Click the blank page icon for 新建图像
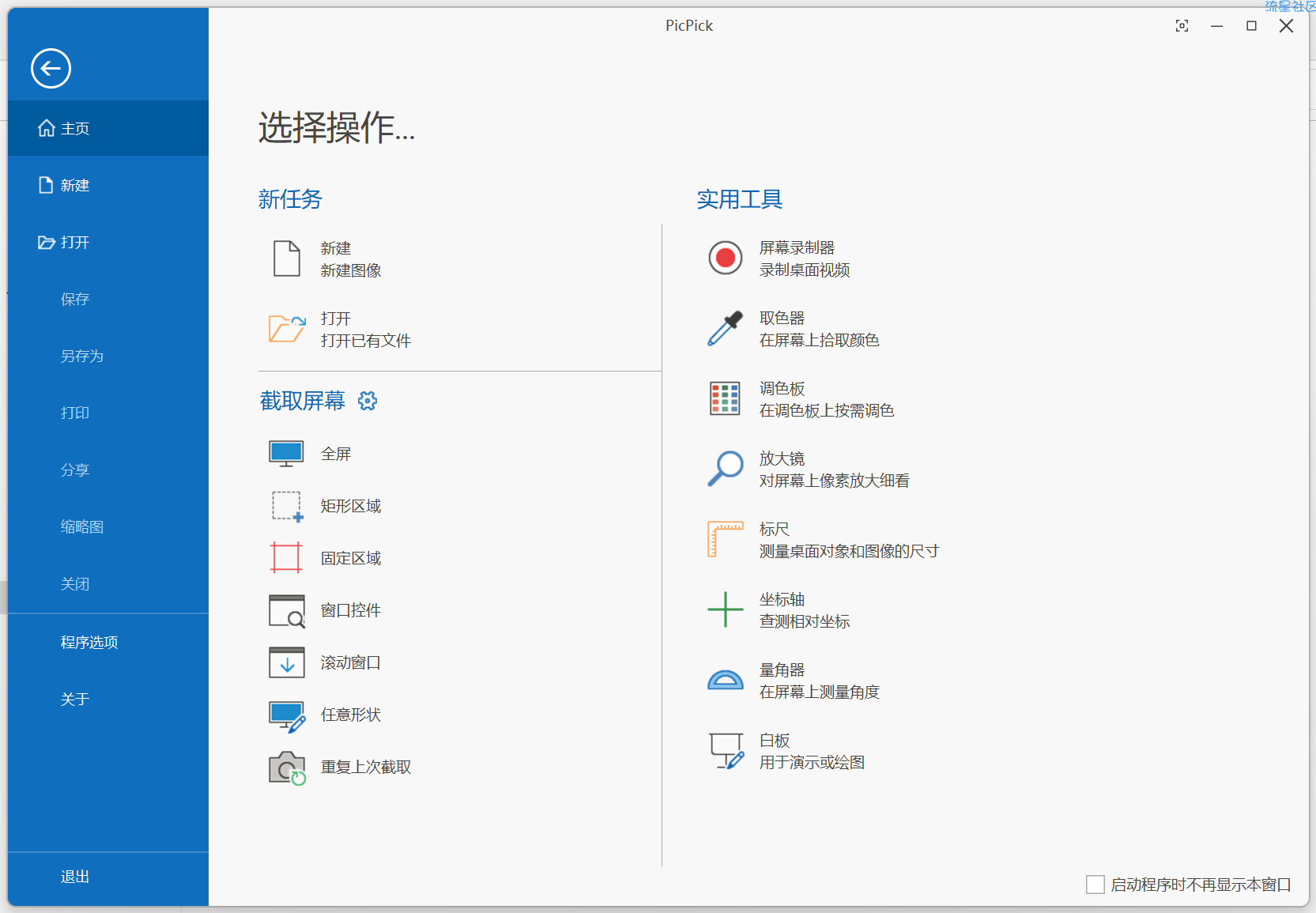This screenshot has width=1316, height=913. 286,258
